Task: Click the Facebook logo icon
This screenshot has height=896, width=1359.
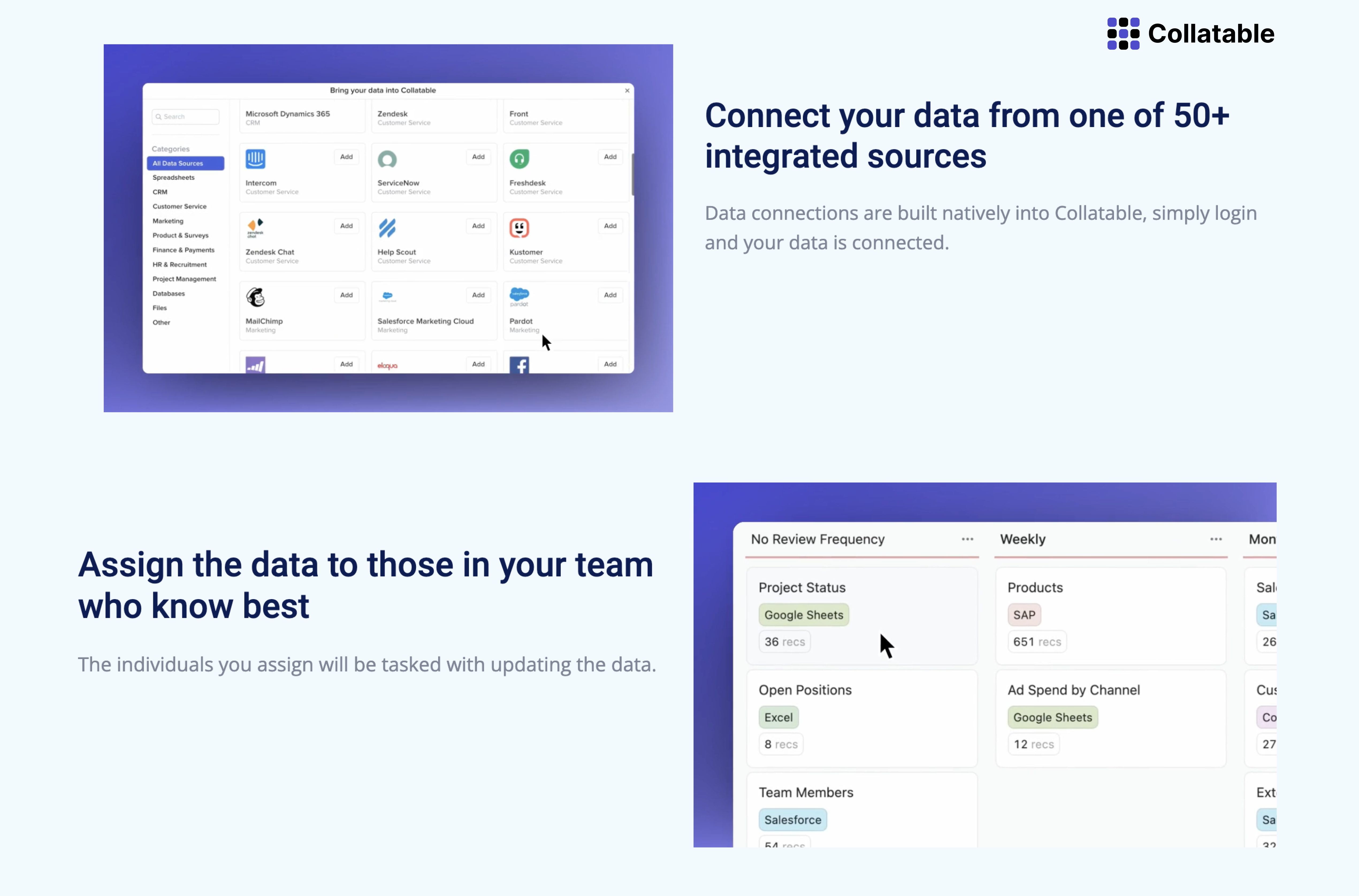Action: 519,365
